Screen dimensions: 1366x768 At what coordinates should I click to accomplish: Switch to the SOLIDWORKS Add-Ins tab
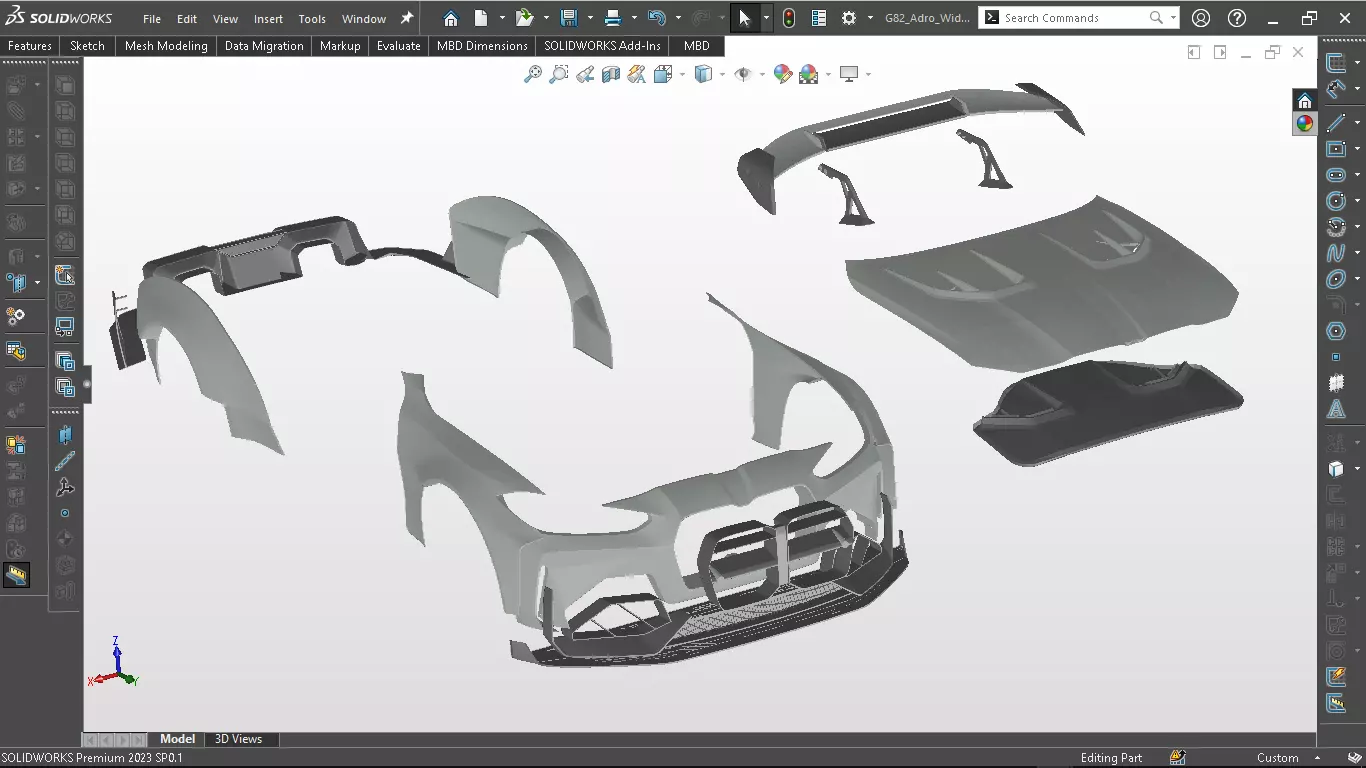tap(602, 46)
